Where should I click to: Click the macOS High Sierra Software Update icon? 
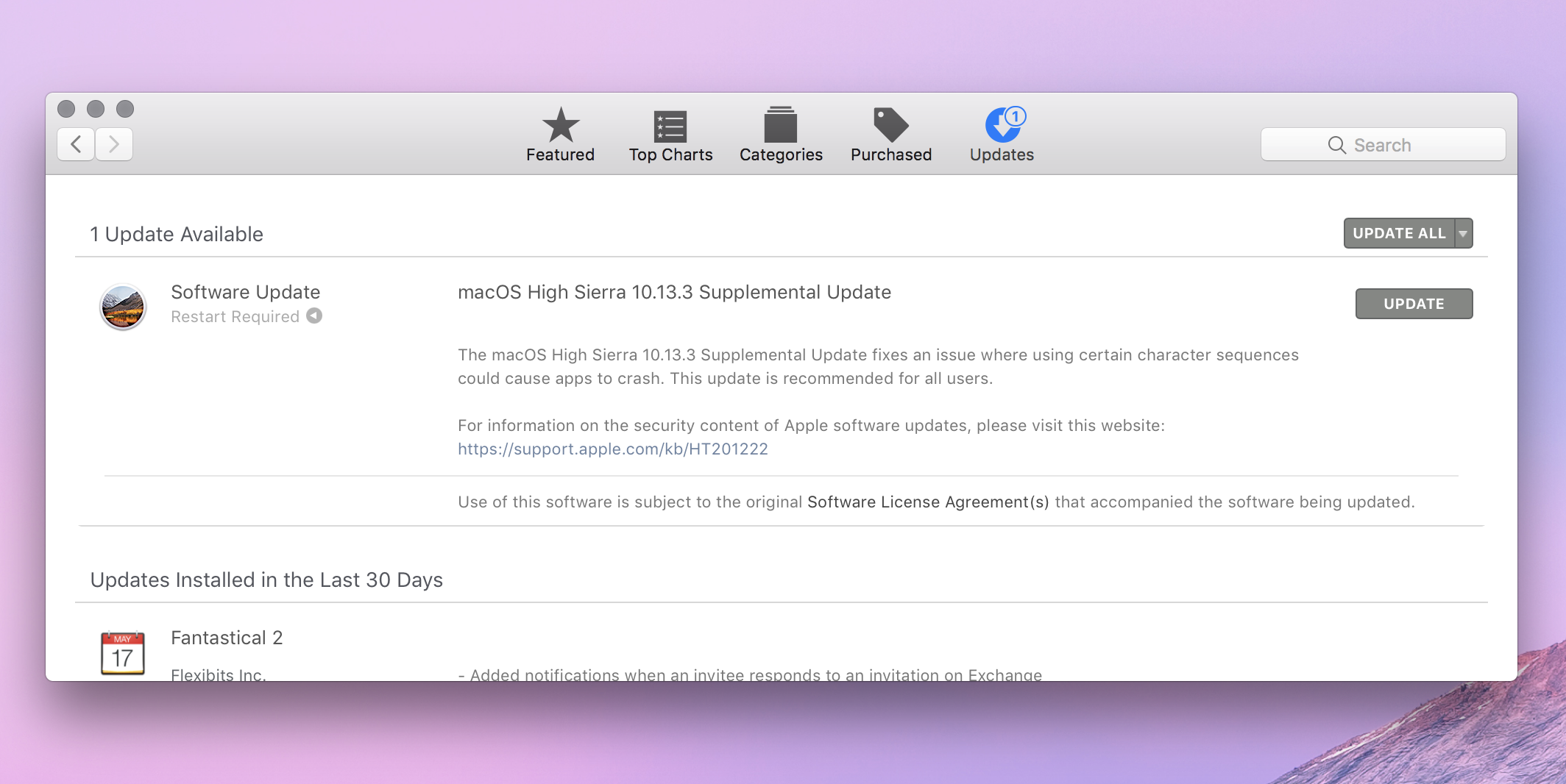(123, 307)
